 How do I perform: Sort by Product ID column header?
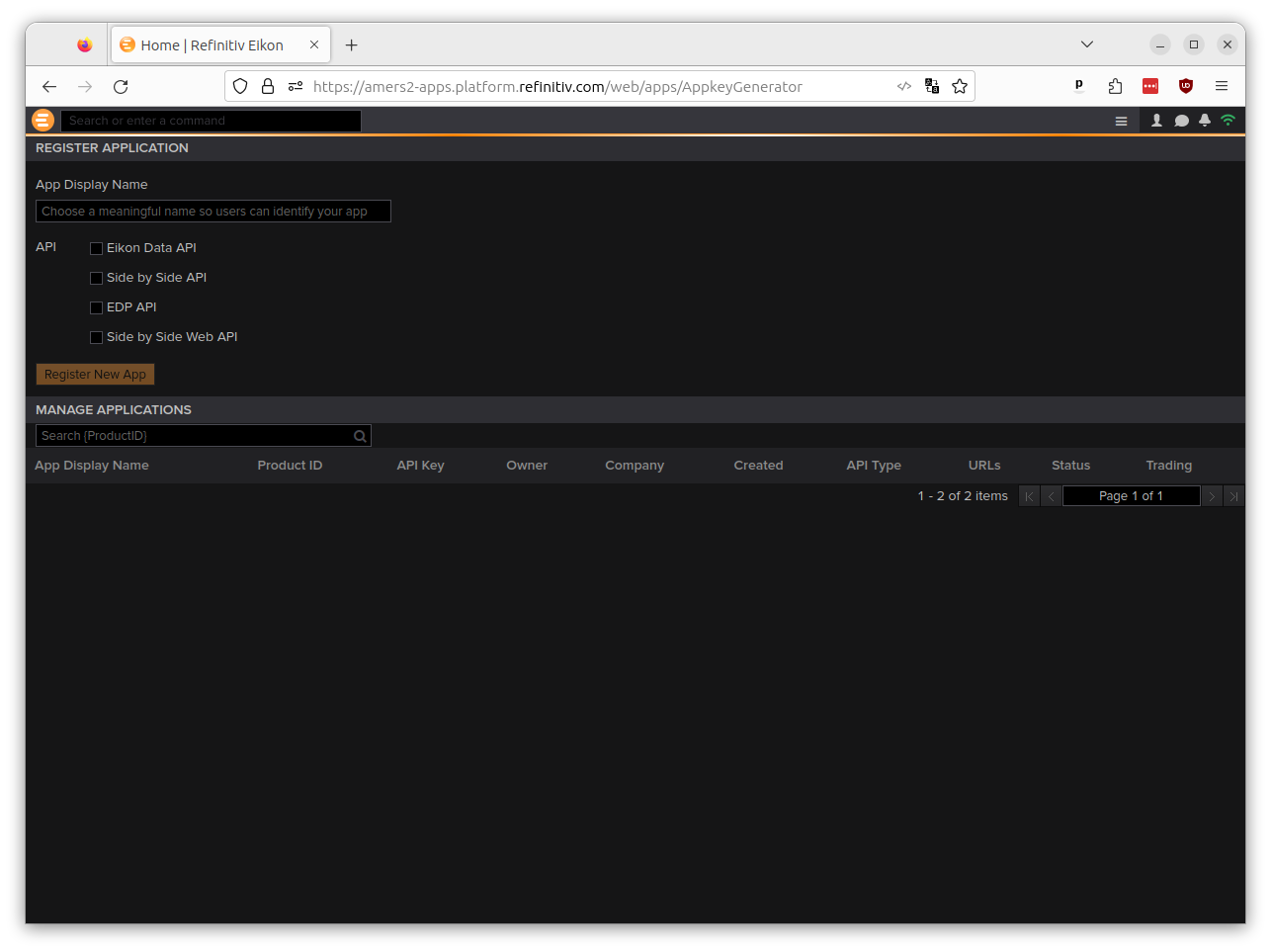coord(290,466)
